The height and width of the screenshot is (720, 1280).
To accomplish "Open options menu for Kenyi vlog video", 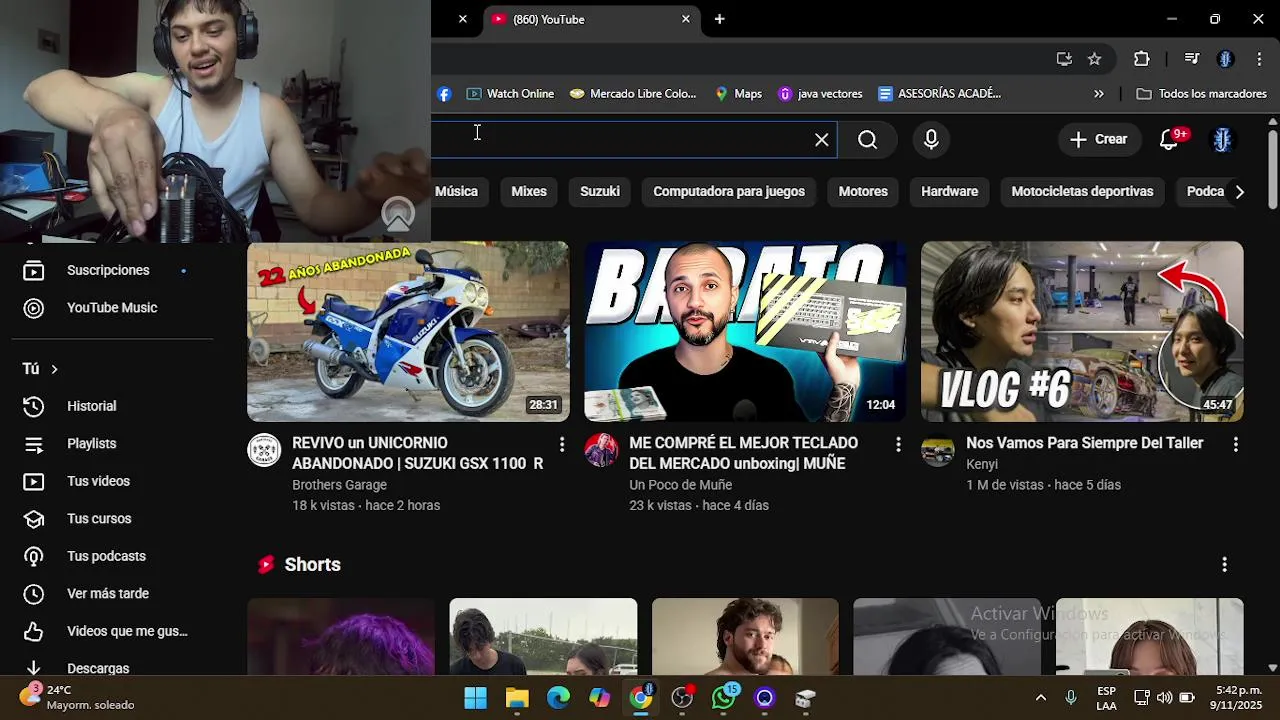I will click(1235, 444).
